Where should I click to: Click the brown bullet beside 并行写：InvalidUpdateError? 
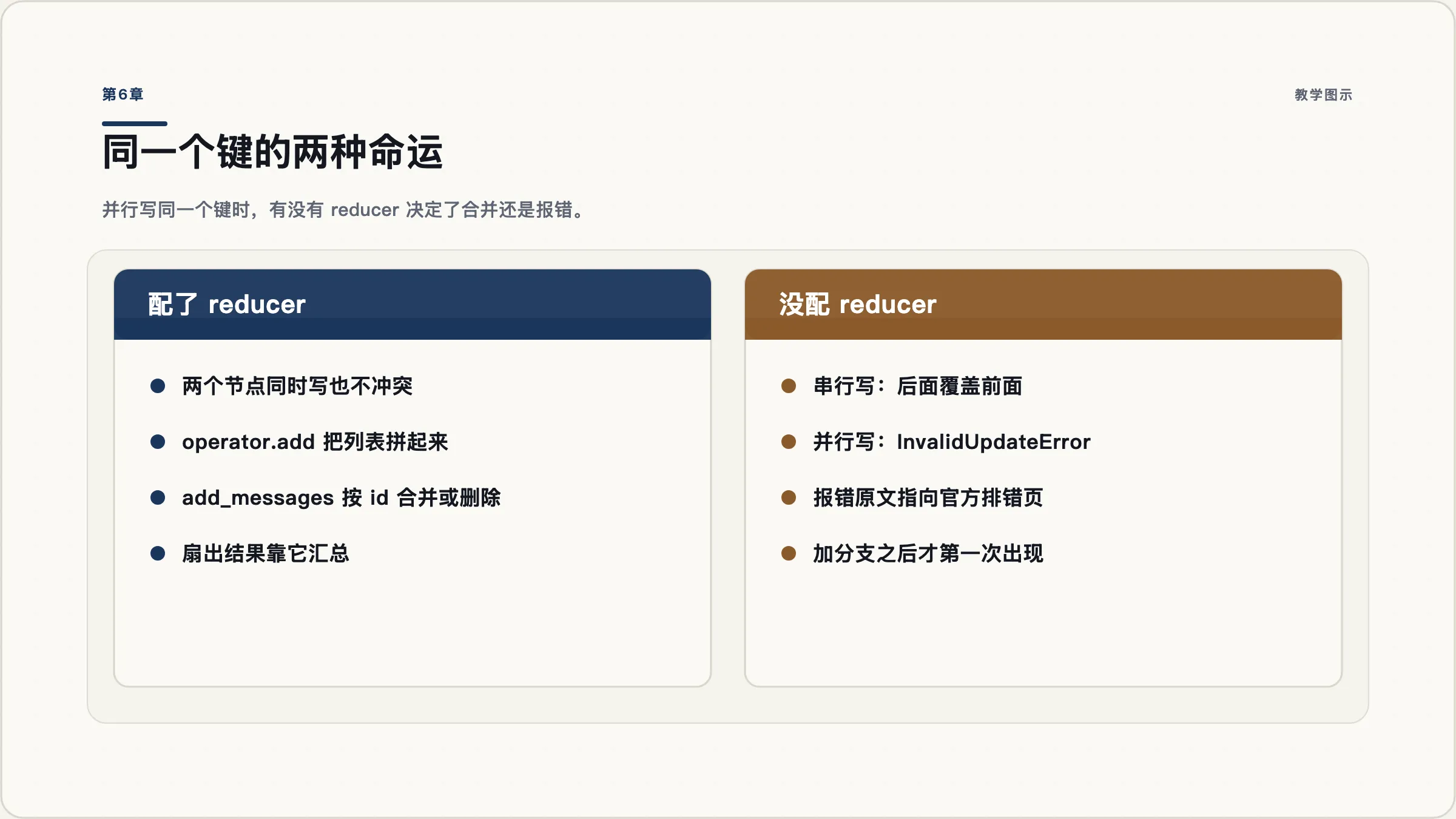(789, 442)
